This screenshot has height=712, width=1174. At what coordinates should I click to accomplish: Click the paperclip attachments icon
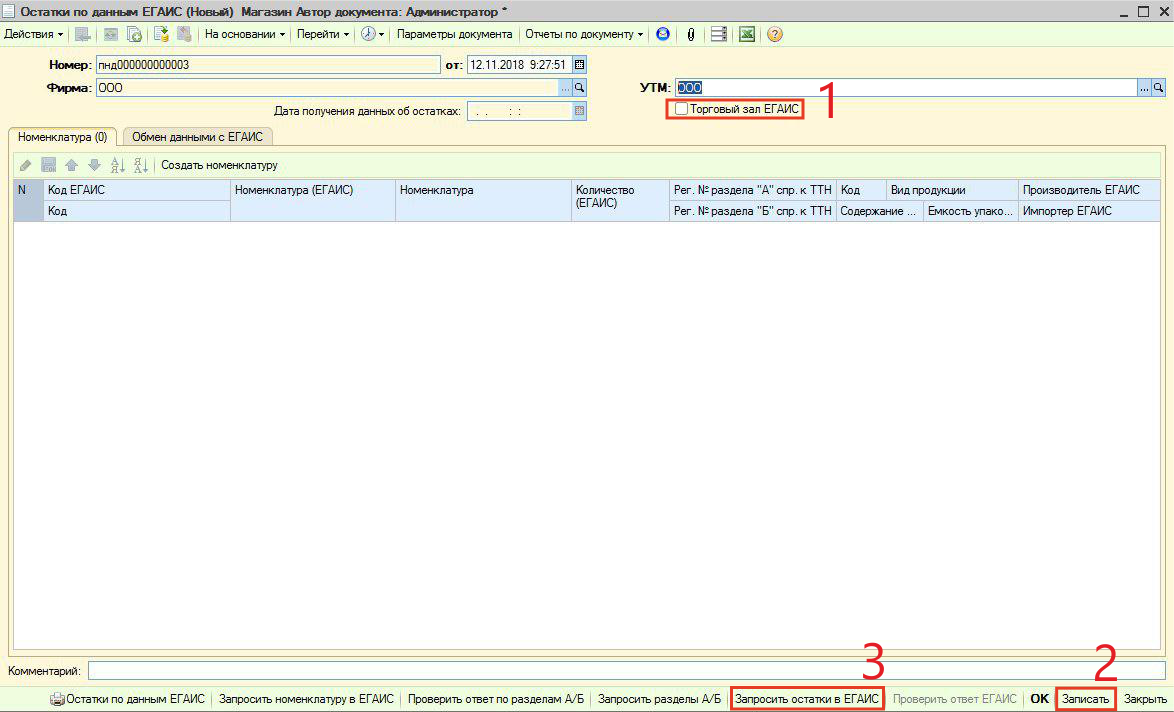click(x=691, y=34)
